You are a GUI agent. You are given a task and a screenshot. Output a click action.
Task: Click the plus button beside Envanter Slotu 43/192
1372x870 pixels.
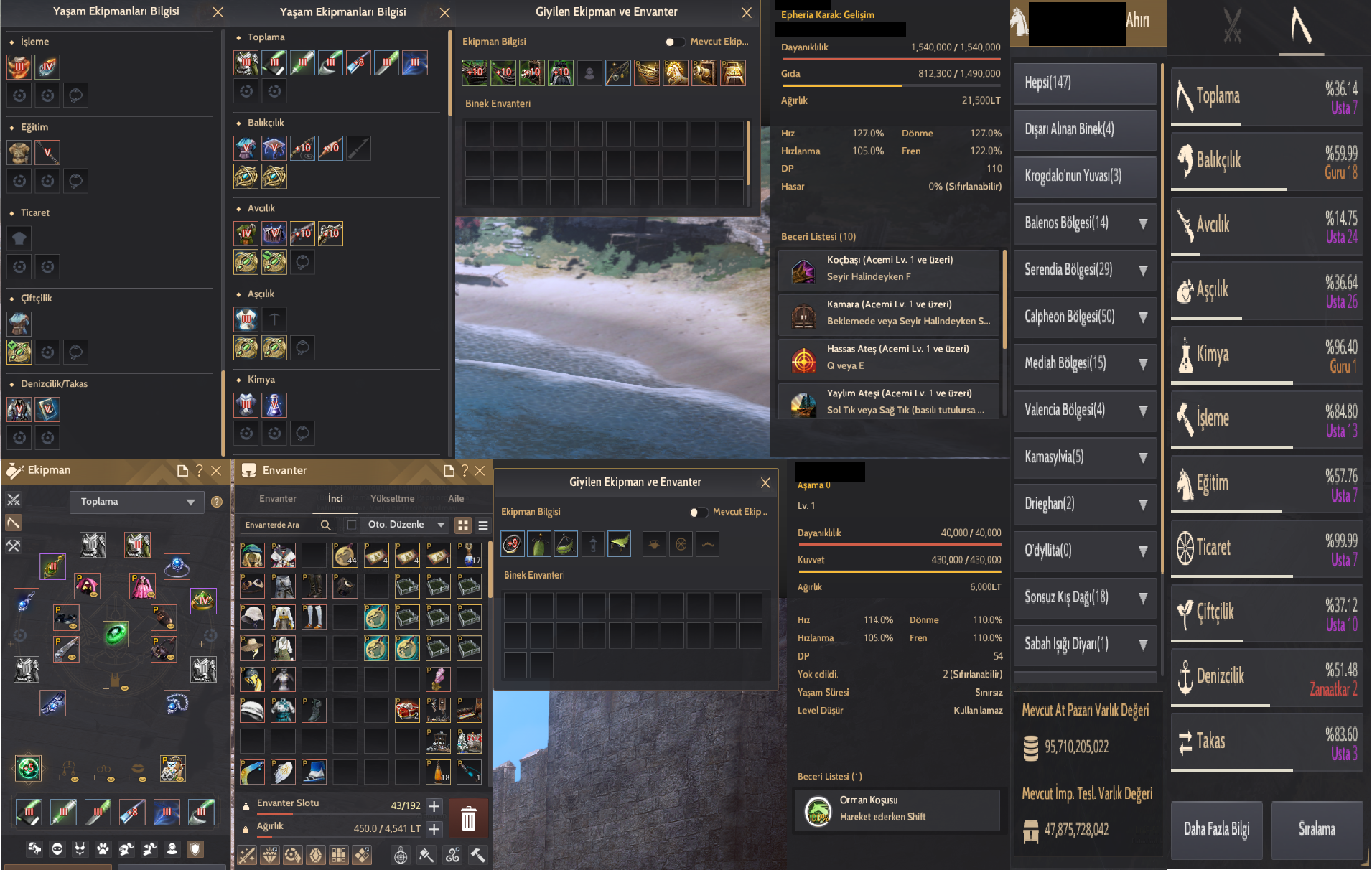pos(434,806)
